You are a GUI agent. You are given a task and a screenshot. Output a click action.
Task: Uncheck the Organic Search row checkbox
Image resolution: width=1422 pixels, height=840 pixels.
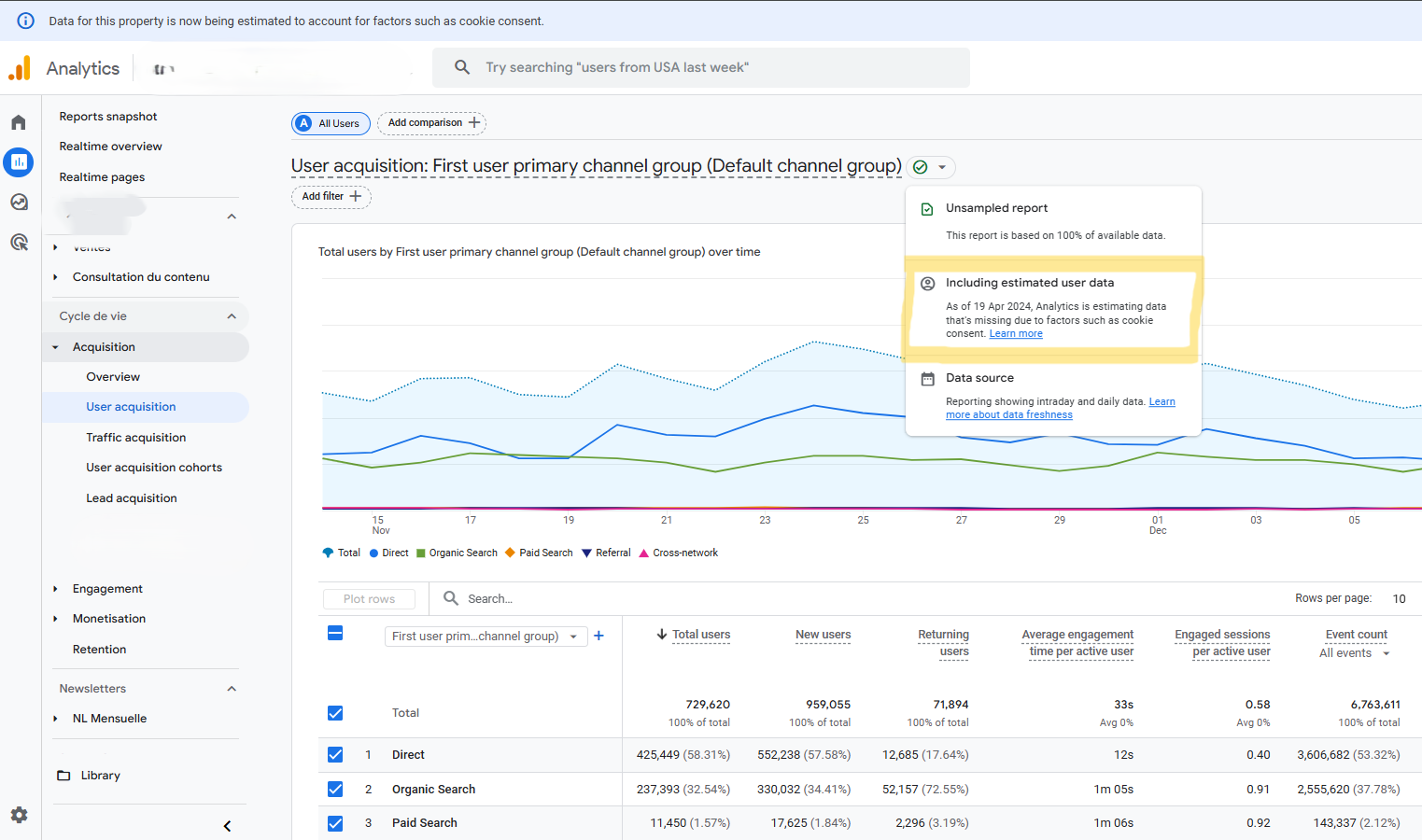[335, 789]
